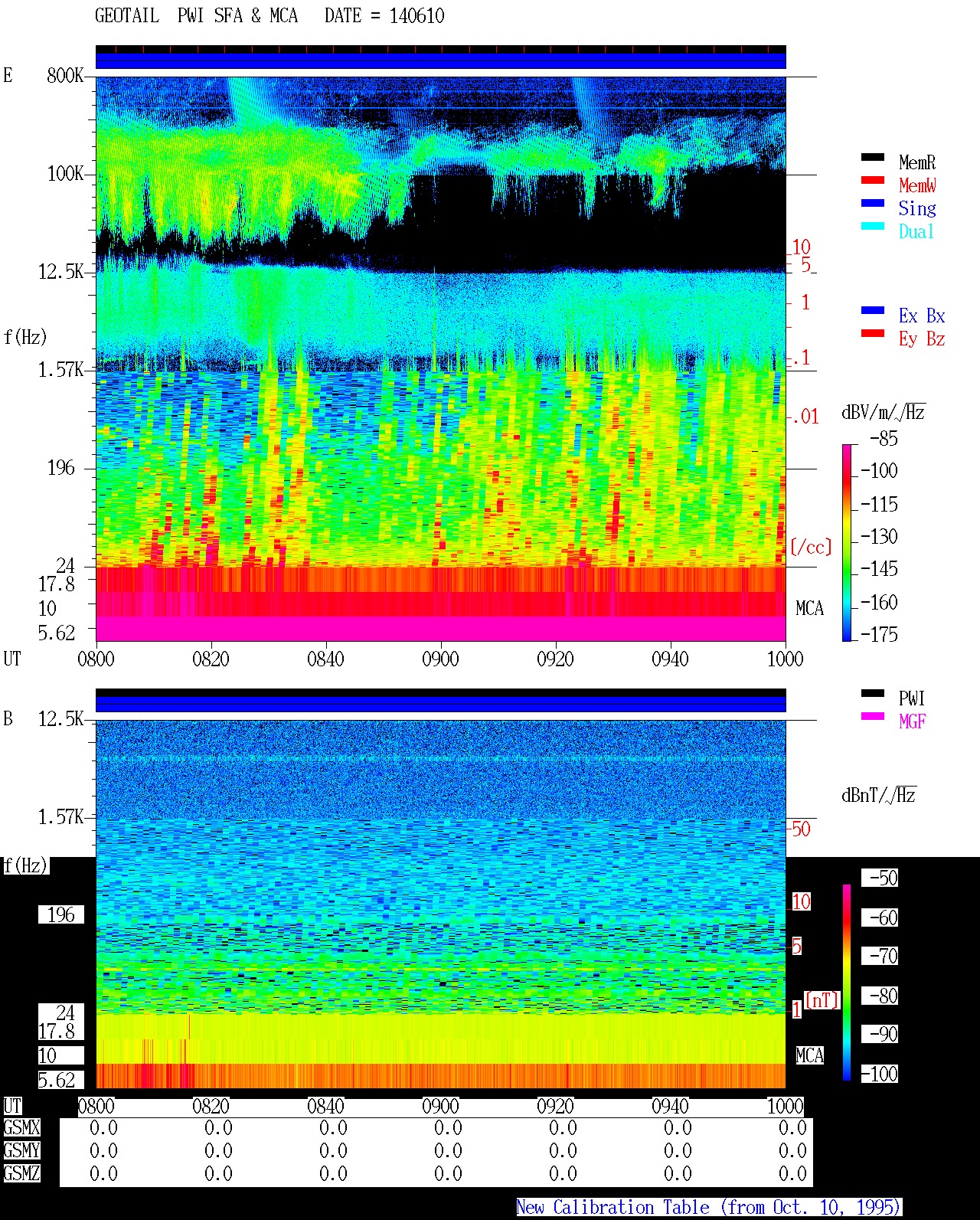The height and width of the screenshot is (1220, 980).
Task: Select the cyan Dual legend swatch
Action: 873,227
